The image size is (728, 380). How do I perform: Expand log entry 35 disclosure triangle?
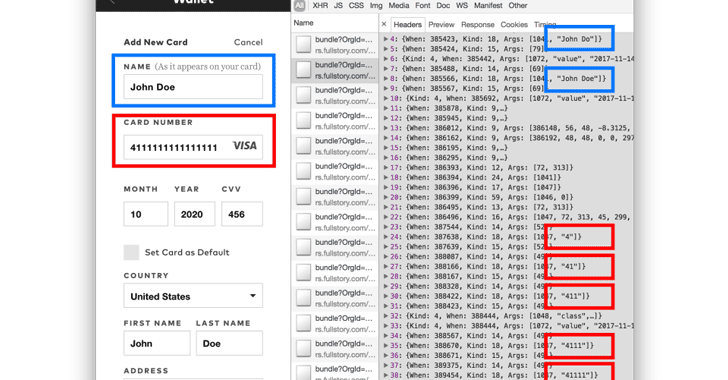(x=385, y=345)
